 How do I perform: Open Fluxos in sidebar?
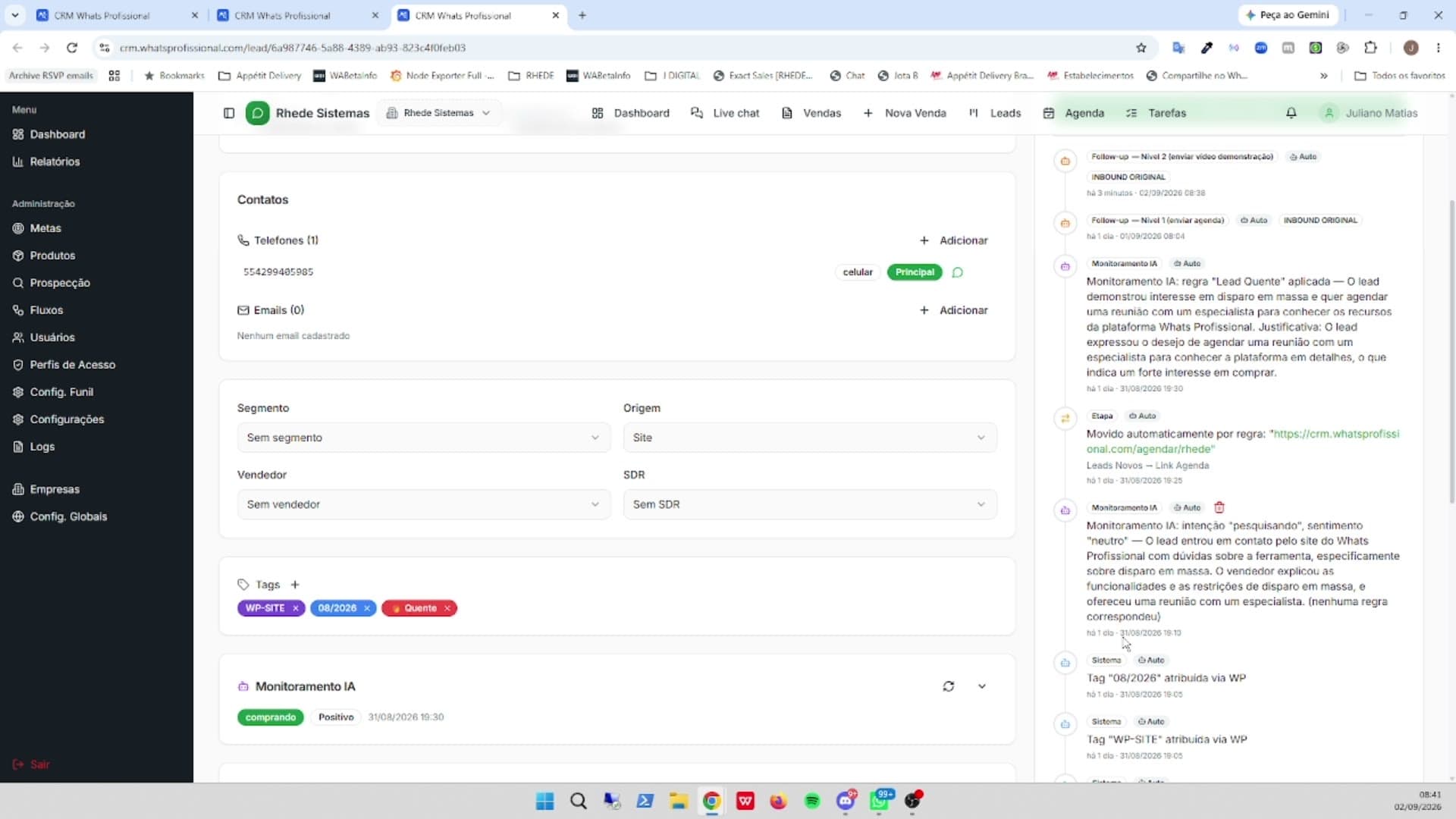click(38, 310)
